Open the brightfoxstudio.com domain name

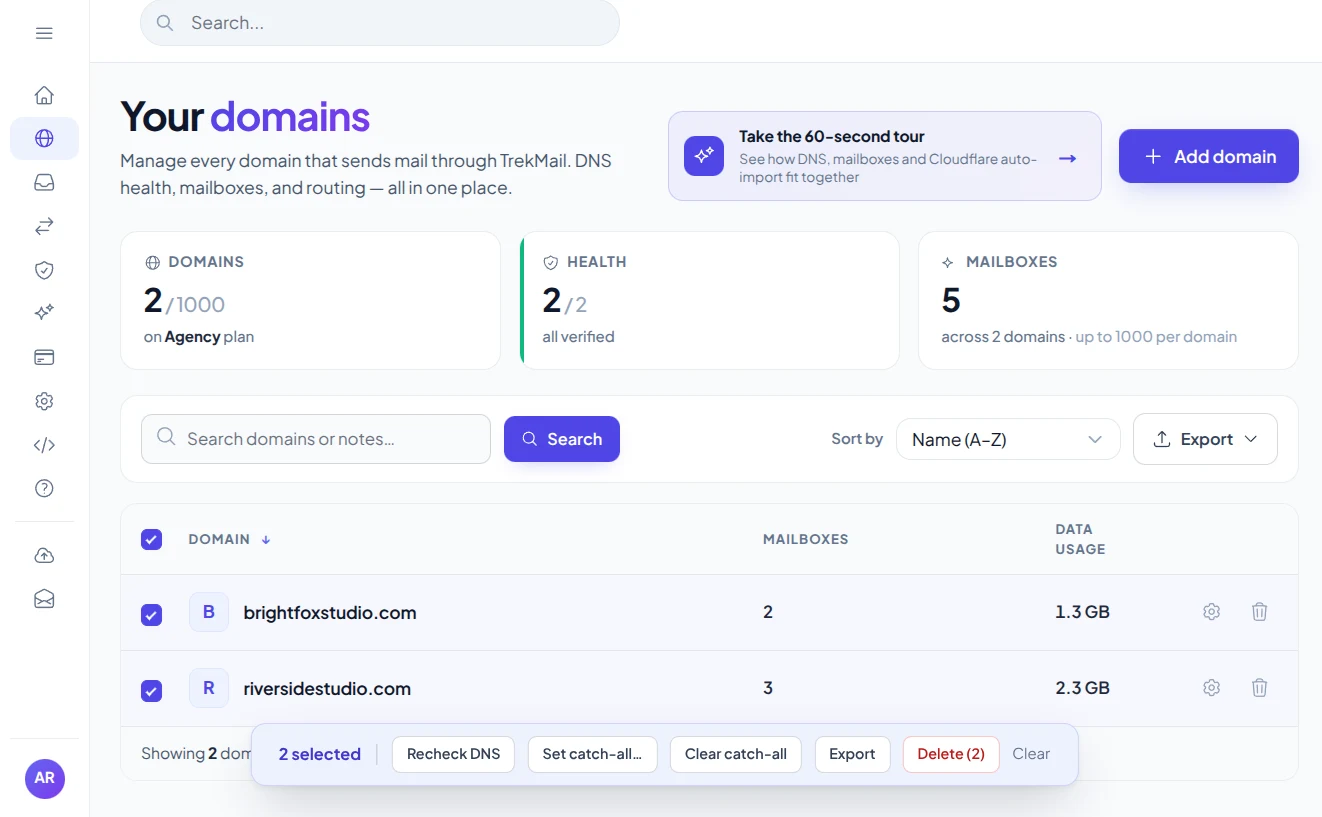coord(330,612)
